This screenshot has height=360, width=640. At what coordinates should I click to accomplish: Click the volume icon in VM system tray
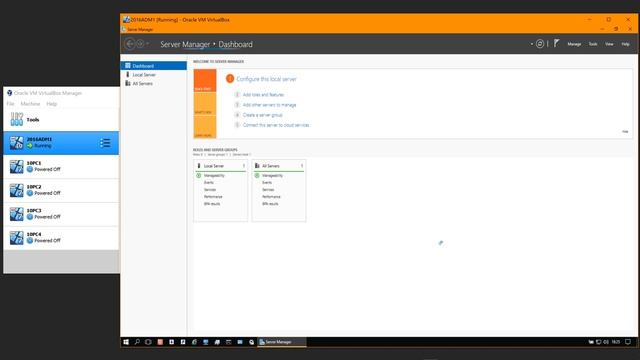pyautogui.click(x=606, y=342)
